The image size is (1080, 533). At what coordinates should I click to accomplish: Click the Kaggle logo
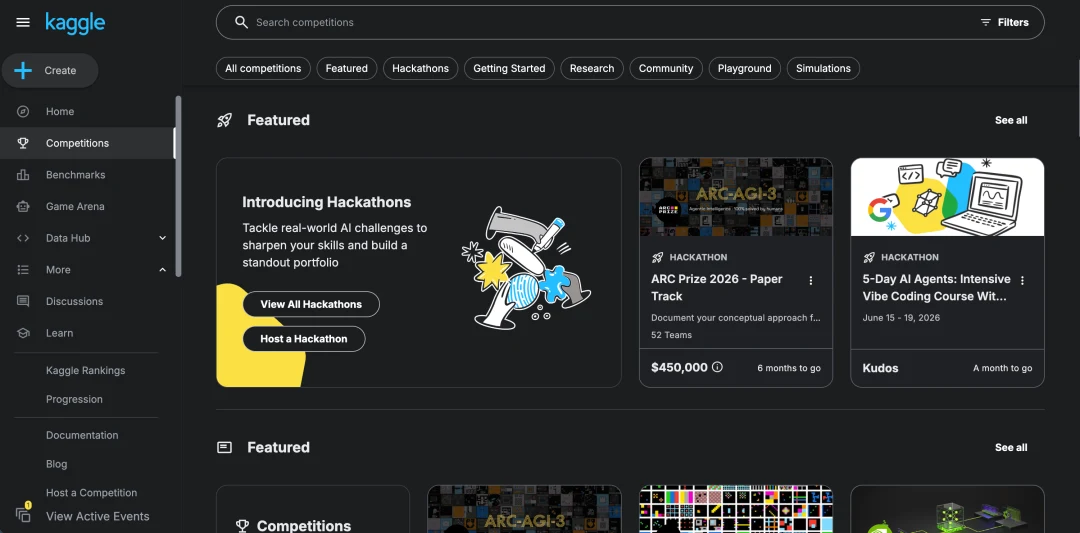[x=75, y=22]
